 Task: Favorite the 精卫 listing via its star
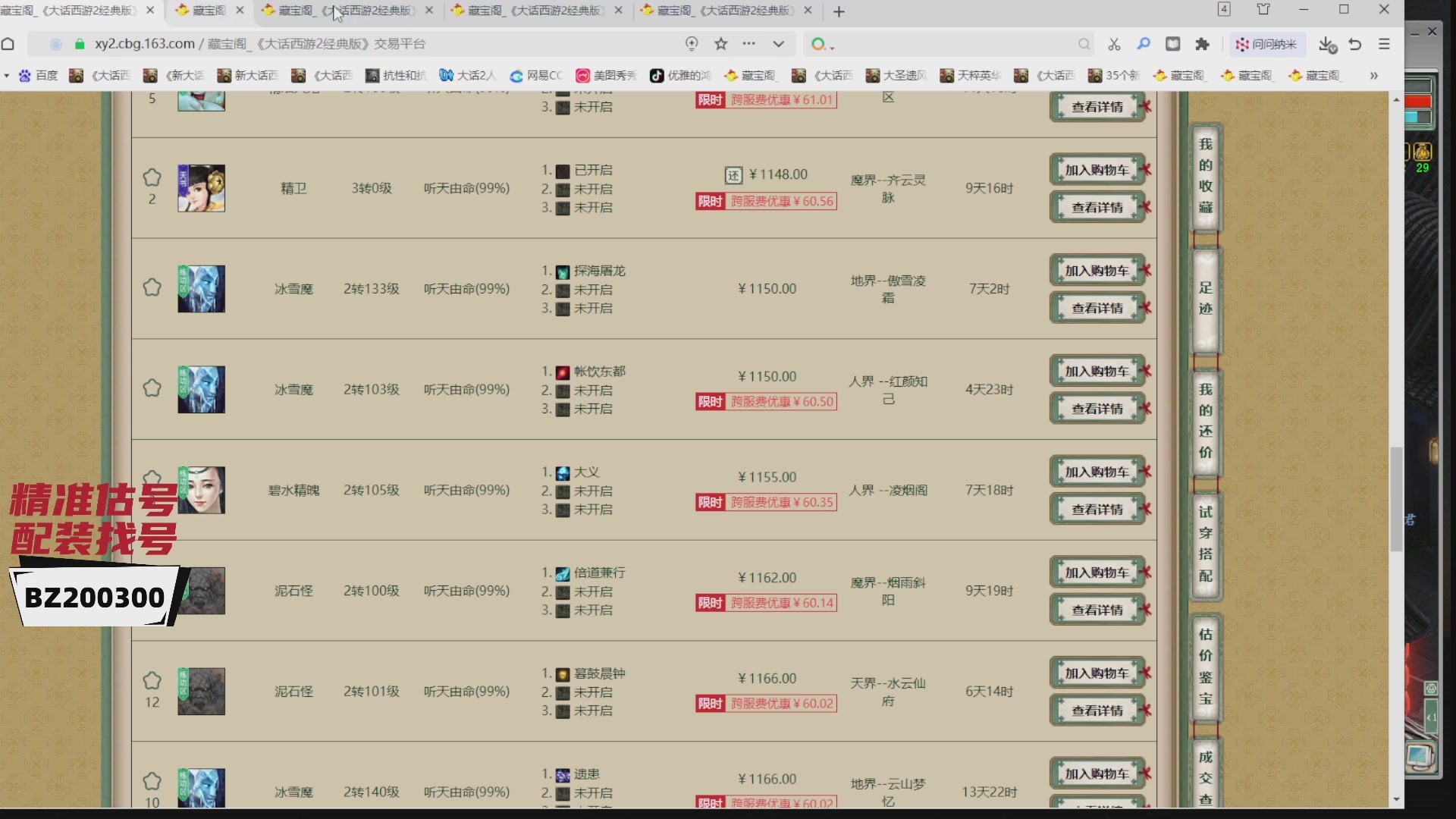[152, 177]
